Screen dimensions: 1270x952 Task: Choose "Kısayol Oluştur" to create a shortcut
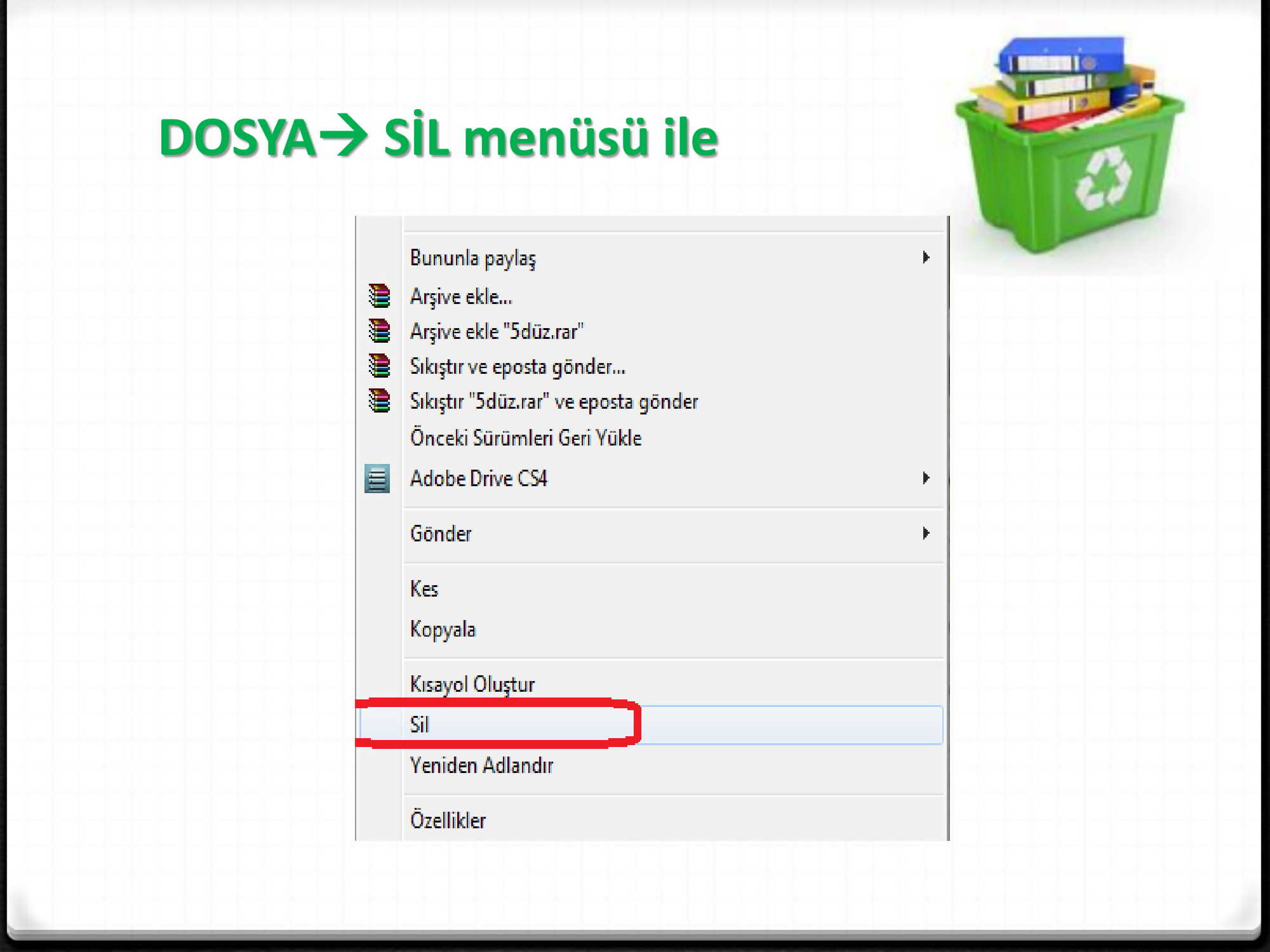472,684
